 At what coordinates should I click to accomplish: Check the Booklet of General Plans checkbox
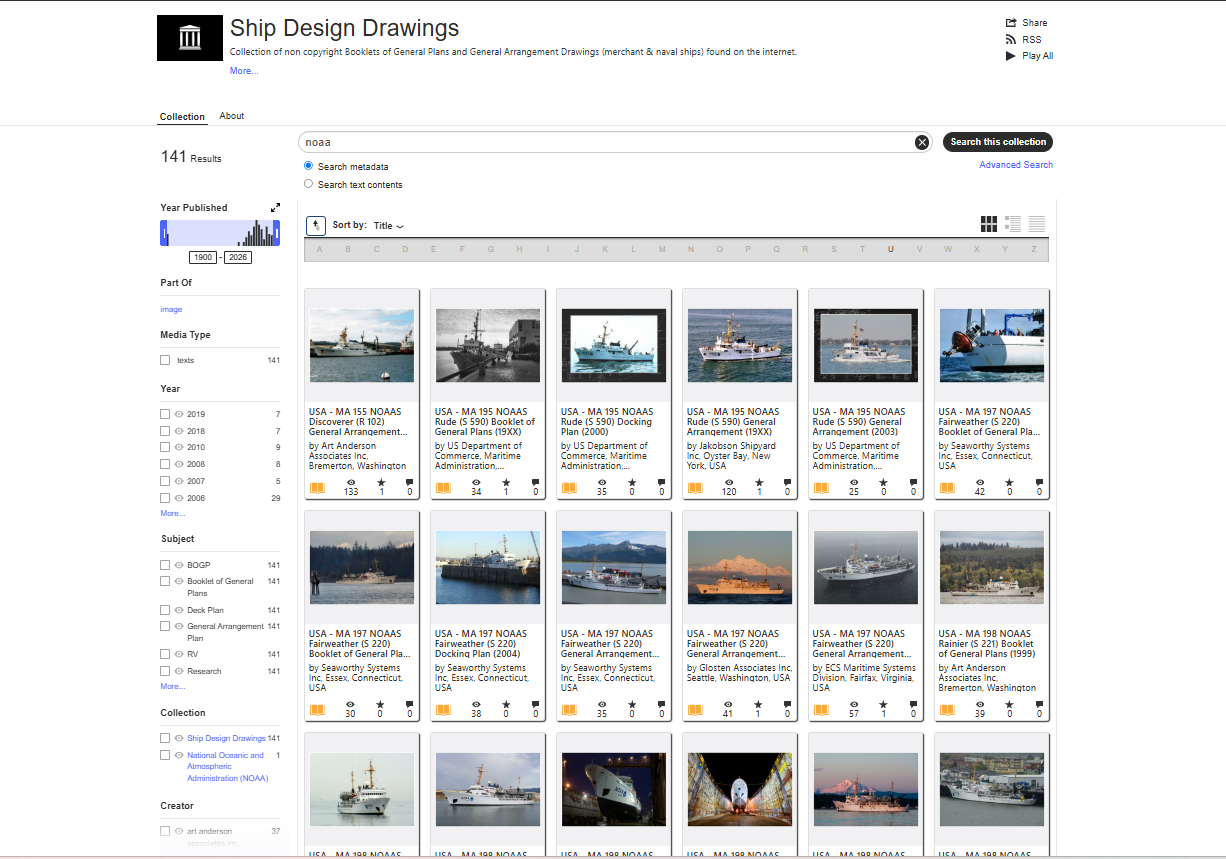pyautogui.click(x=165, y=581)
